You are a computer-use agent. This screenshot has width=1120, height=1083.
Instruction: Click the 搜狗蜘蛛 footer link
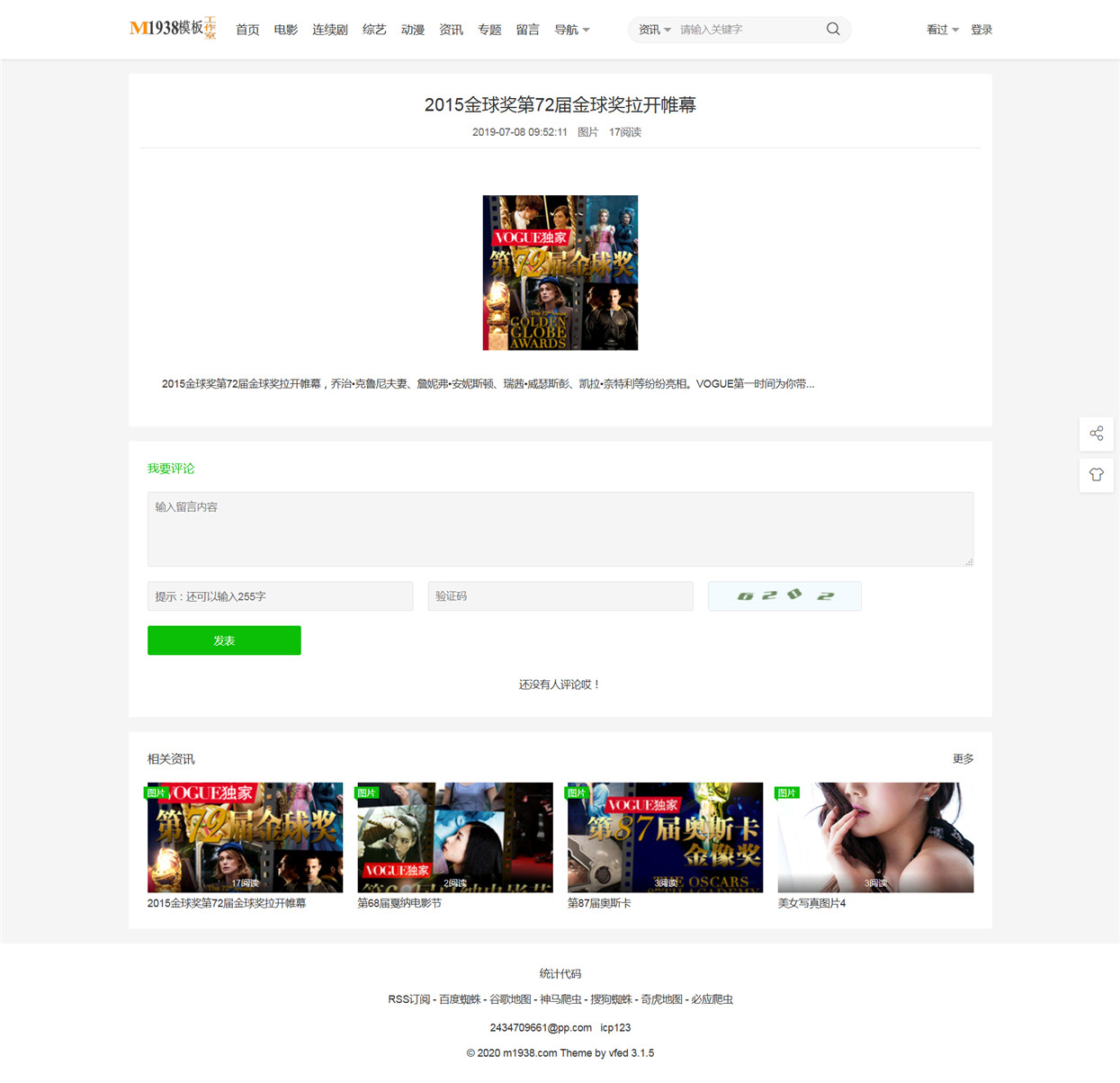pos(611,999)
